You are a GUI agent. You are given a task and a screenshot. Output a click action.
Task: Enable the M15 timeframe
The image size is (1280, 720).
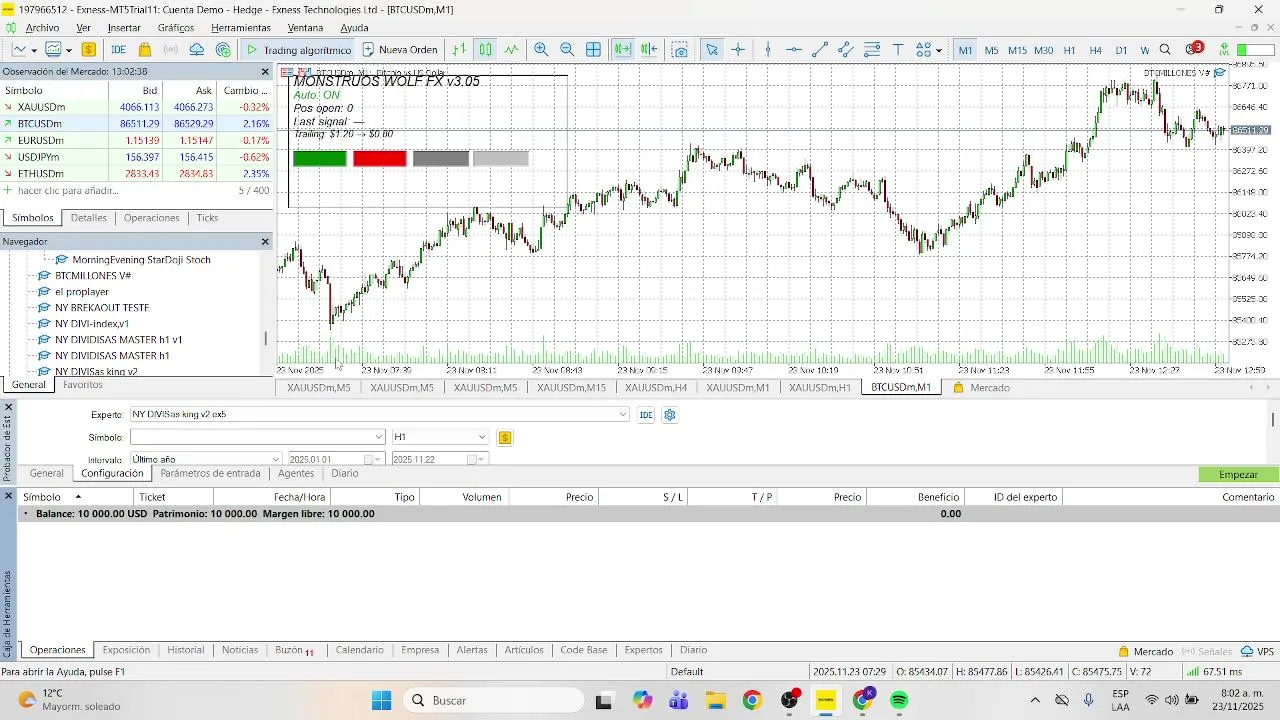click(x=1017, y=50)
